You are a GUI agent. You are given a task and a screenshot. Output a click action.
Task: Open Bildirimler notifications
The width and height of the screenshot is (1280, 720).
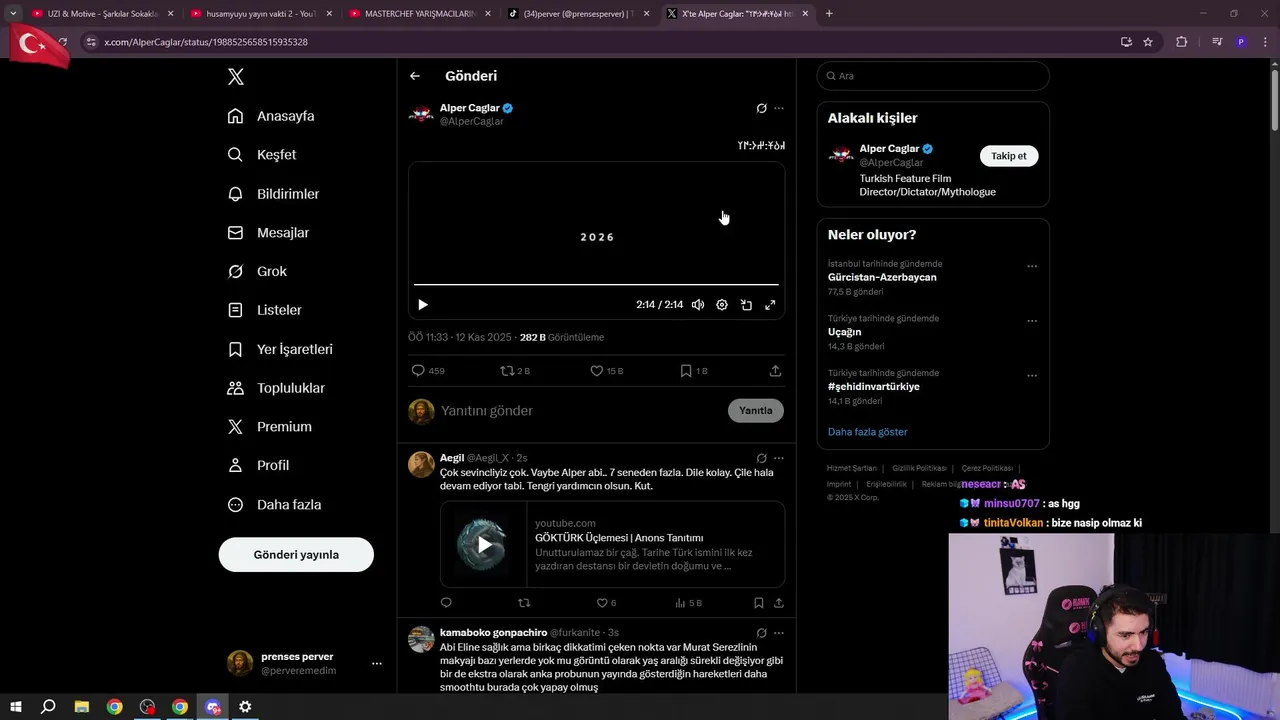point(273,194)
